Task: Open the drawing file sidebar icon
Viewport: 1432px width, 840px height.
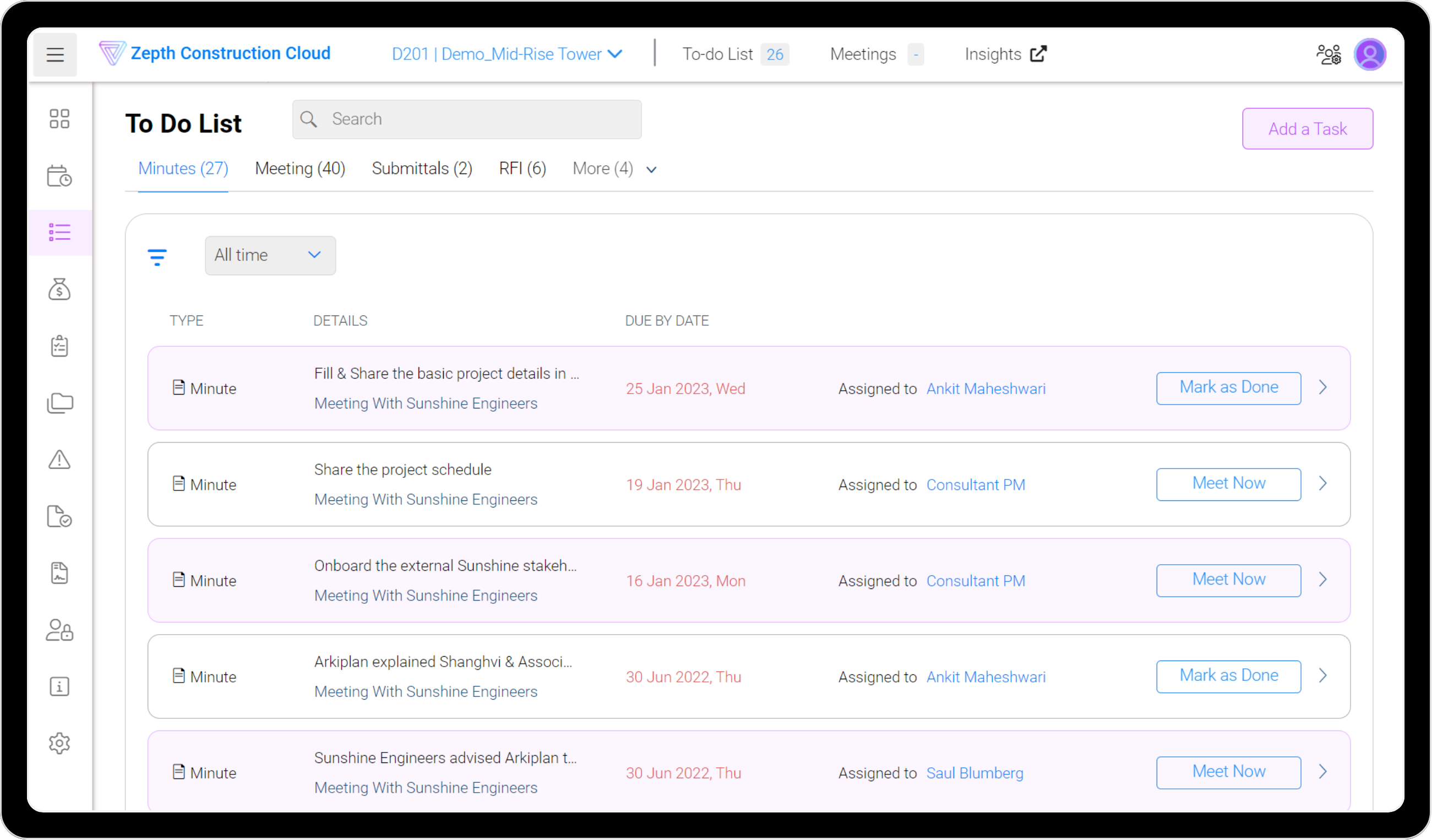Action: pos(59,574)
